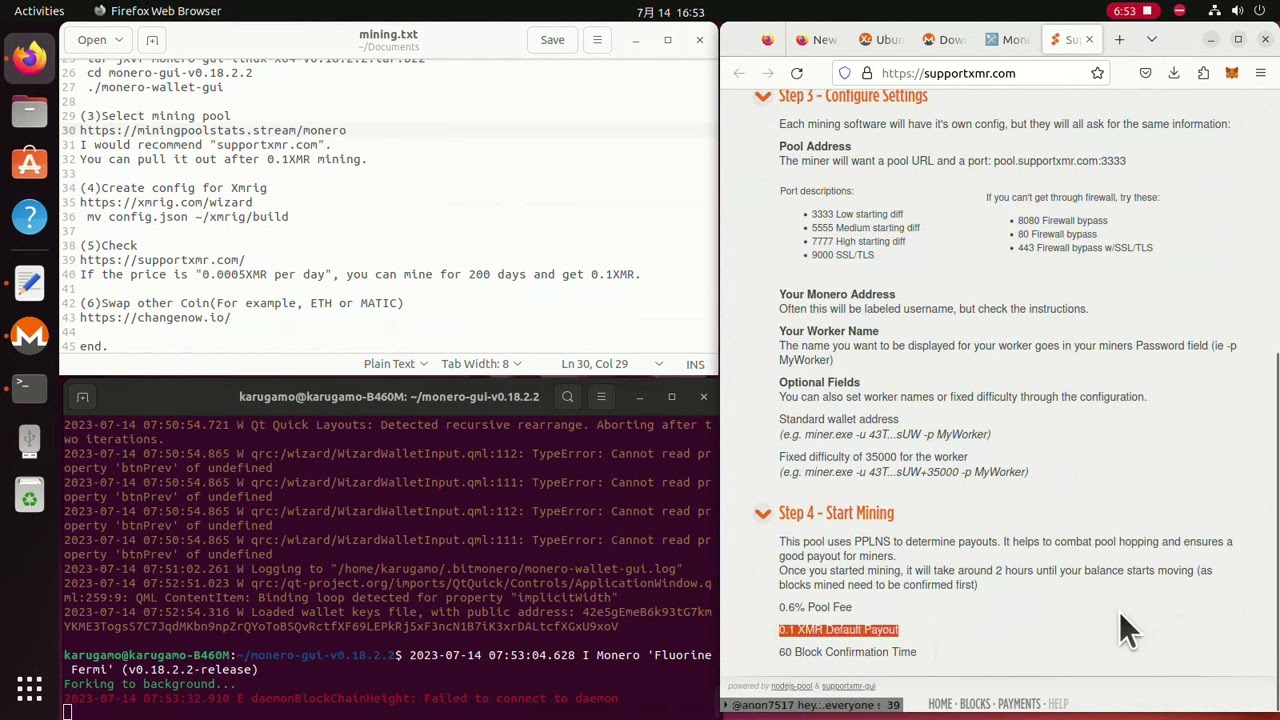Open Firefox list all tabs dropdown

[x=1152, y=40]
